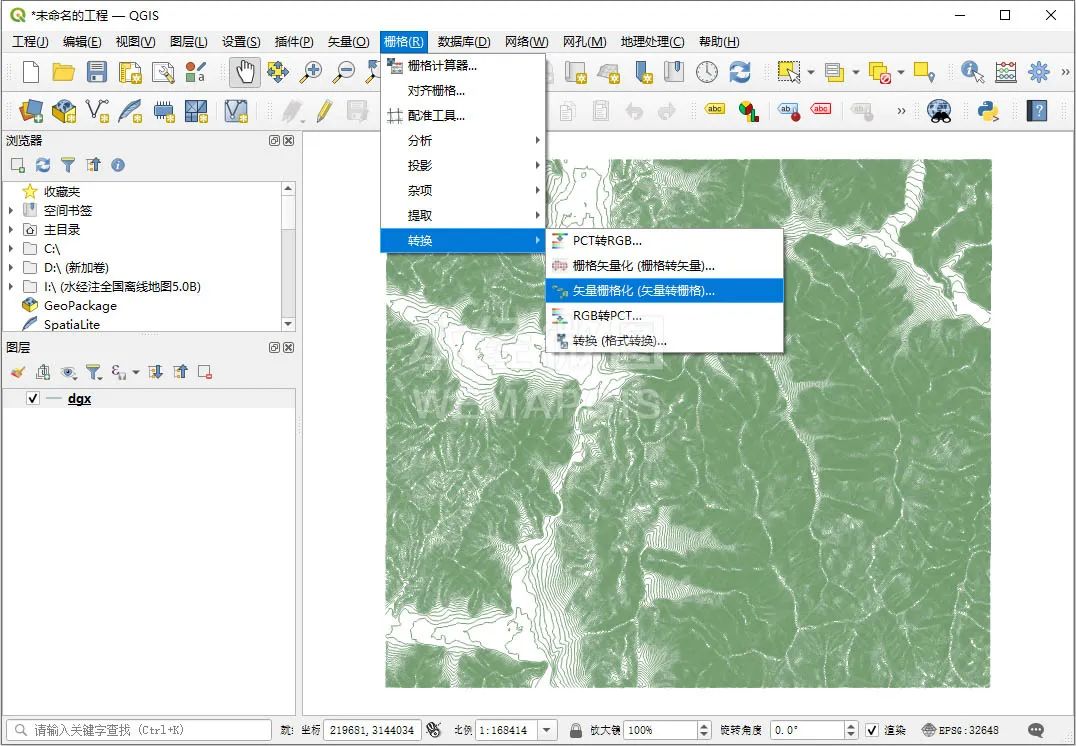Choose 转换 (格式转换) menu item
The height and width of the screenshot is (746, 1076).
point(664,340)
